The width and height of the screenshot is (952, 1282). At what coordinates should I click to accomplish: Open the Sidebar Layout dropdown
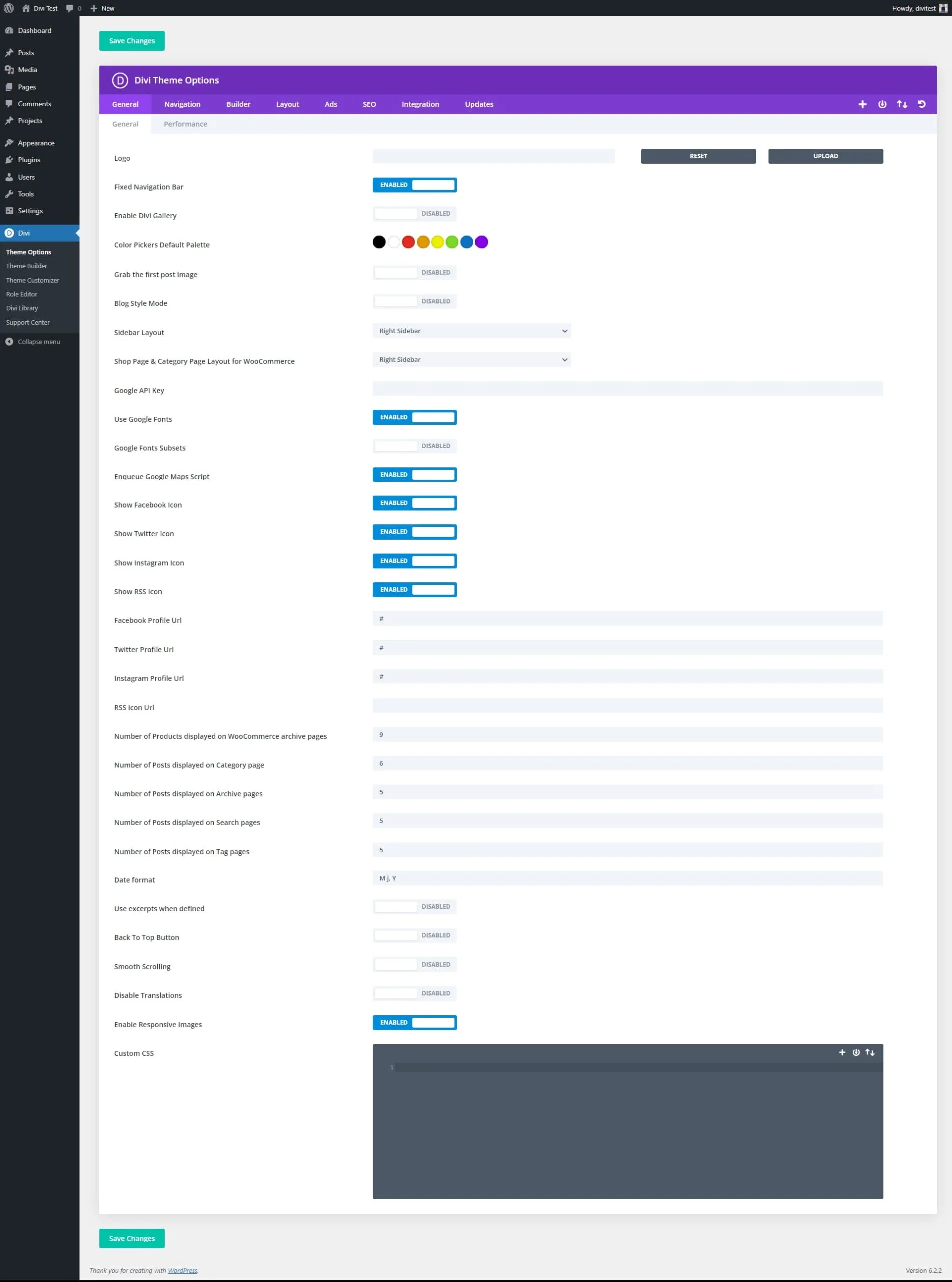(471, 331)
